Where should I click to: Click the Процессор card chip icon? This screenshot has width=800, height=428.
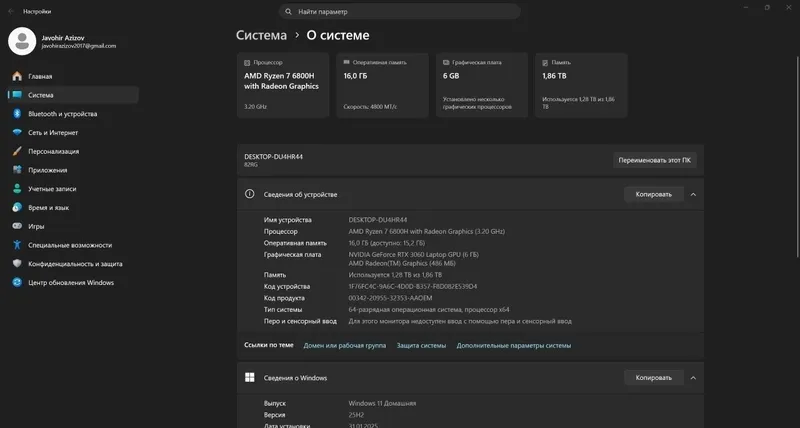coord(247,62)
